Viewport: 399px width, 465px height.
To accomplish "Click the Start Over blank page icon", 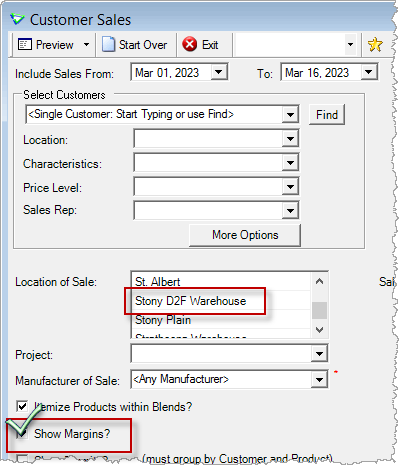I will coord(108,44).
